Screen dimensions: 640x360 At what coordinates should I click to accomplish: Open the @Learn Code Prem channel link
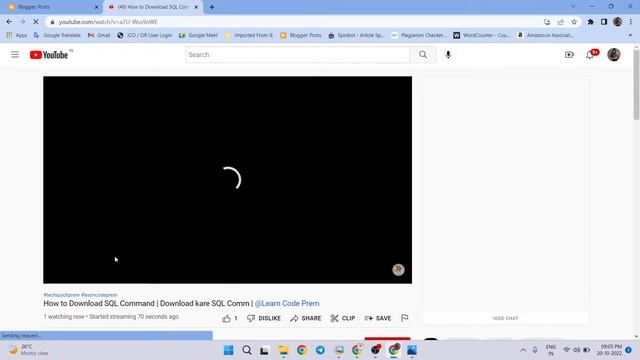click(x=287, y=304)
